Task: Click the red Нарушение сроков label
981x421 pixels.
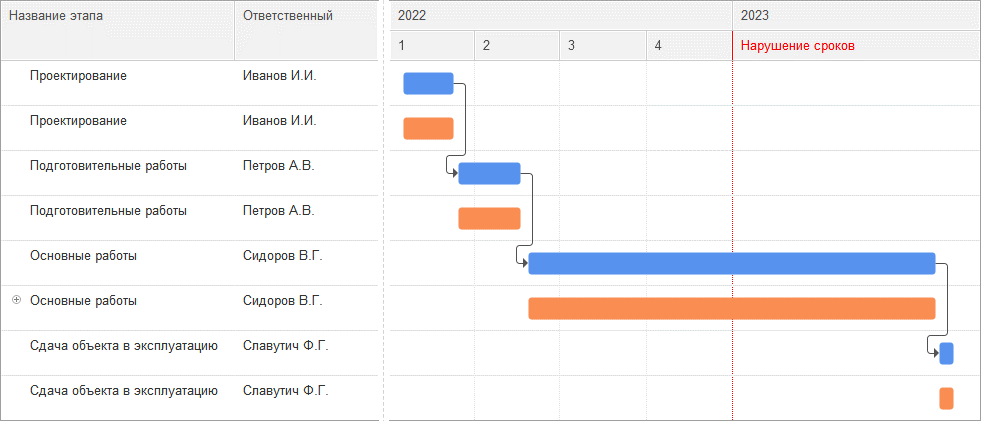Action: [x=797, y=45]
